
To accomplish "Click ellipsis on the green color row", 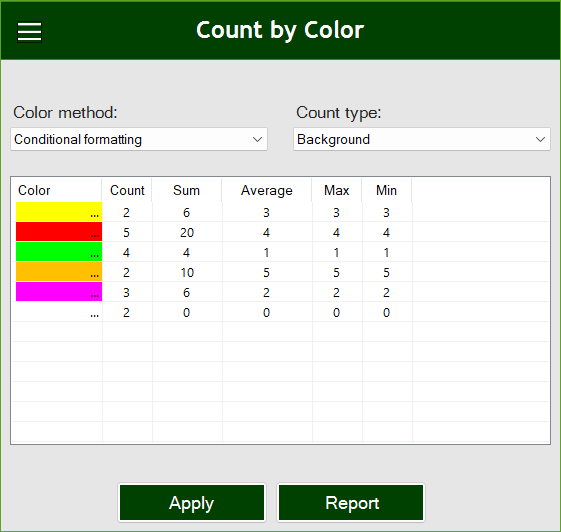I will click(x=94, y=255).
